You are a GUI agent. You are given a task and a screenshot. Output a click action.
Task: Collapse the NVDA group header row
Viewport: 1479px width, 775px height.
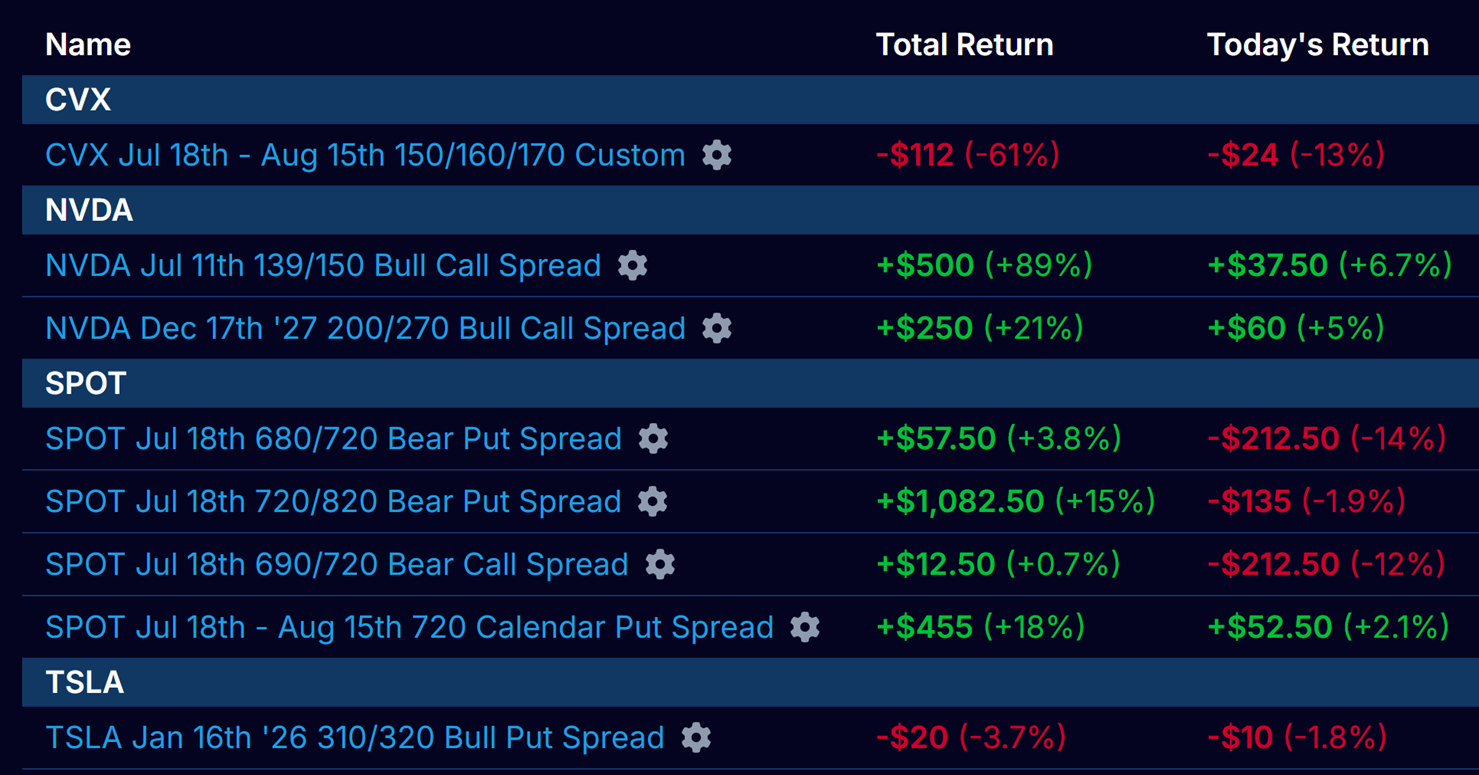point(750,210)
